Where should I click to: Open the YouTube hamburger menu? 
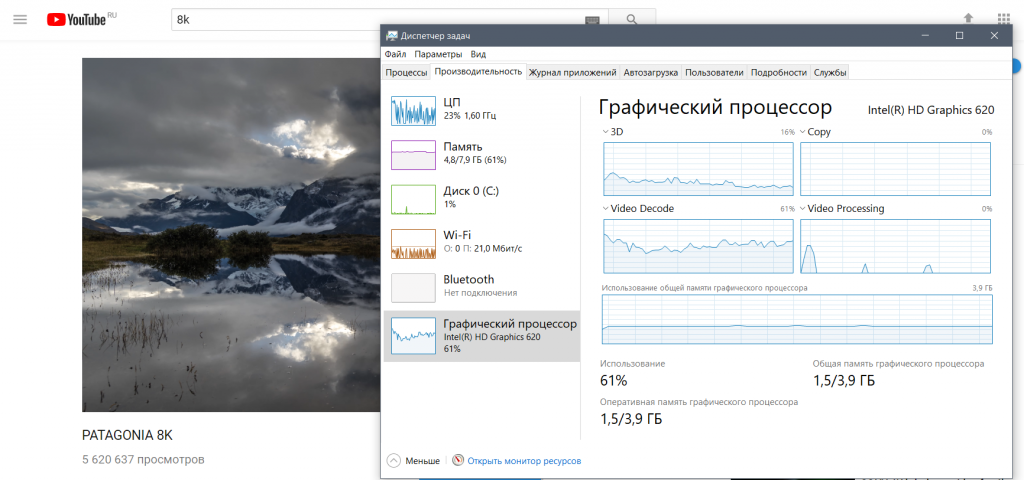(x=20, y=19)
